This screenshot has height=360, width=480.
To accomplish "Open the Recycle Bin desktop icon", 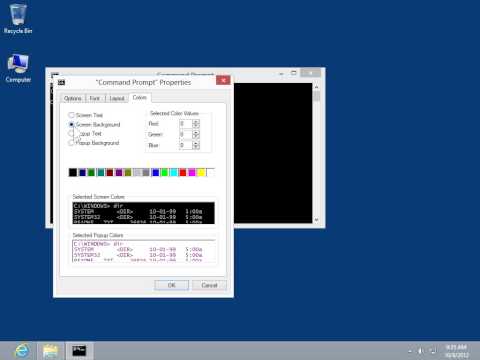I will coord(18,18).
